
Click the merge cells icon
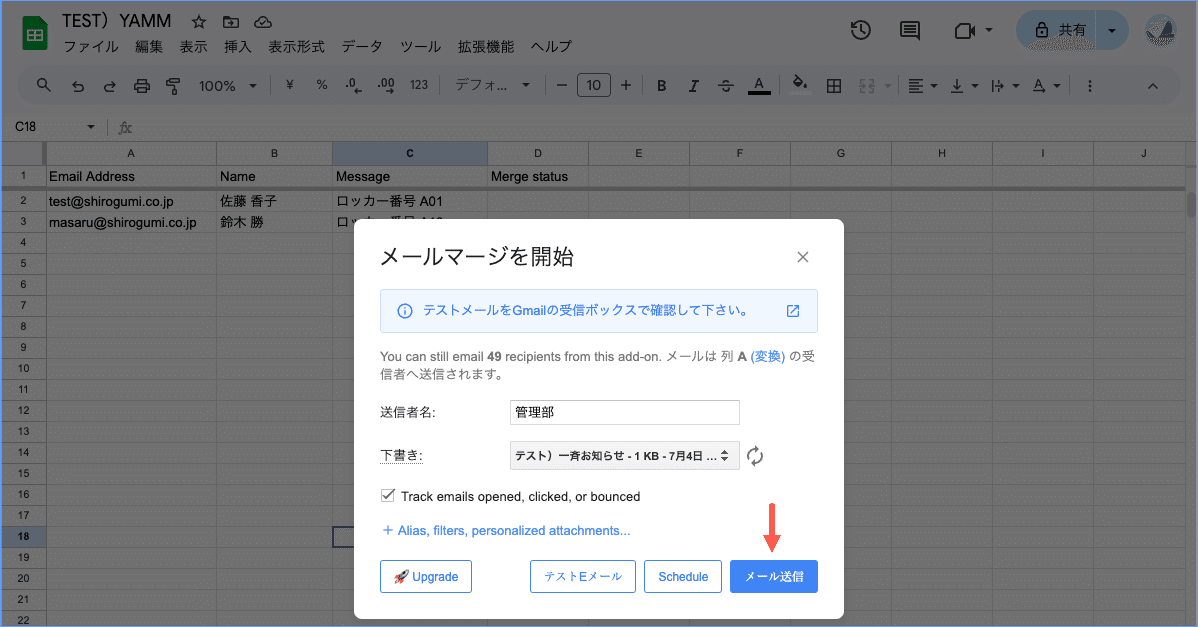click(x=866, y=86)
